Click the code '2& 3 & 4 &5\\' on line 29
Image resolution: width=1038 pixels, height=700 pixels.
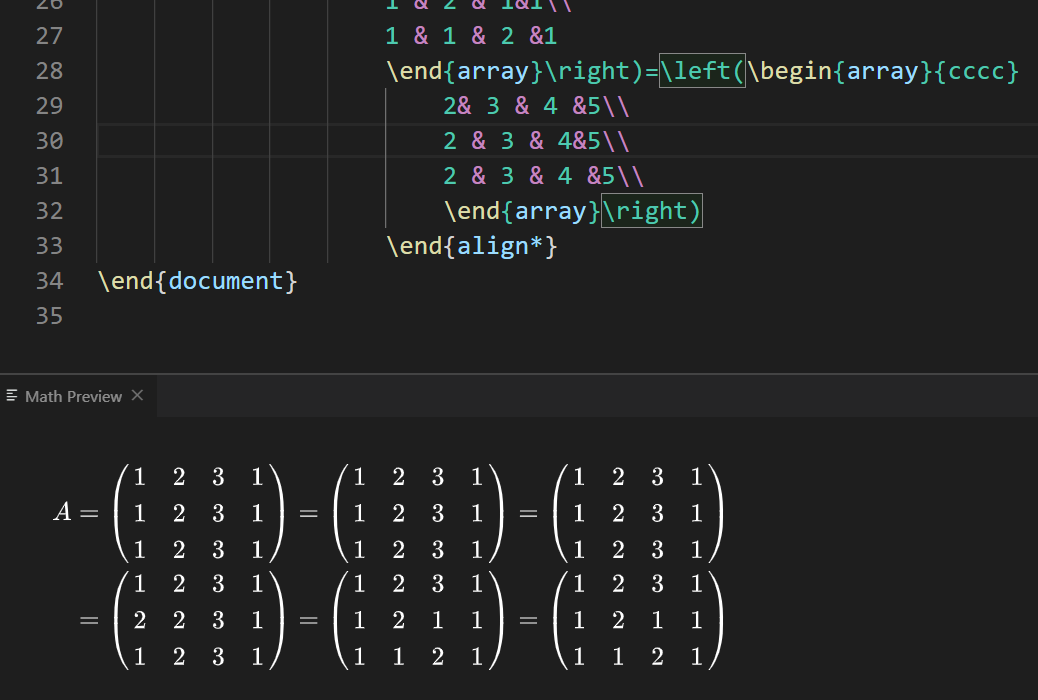click(536, 106)
